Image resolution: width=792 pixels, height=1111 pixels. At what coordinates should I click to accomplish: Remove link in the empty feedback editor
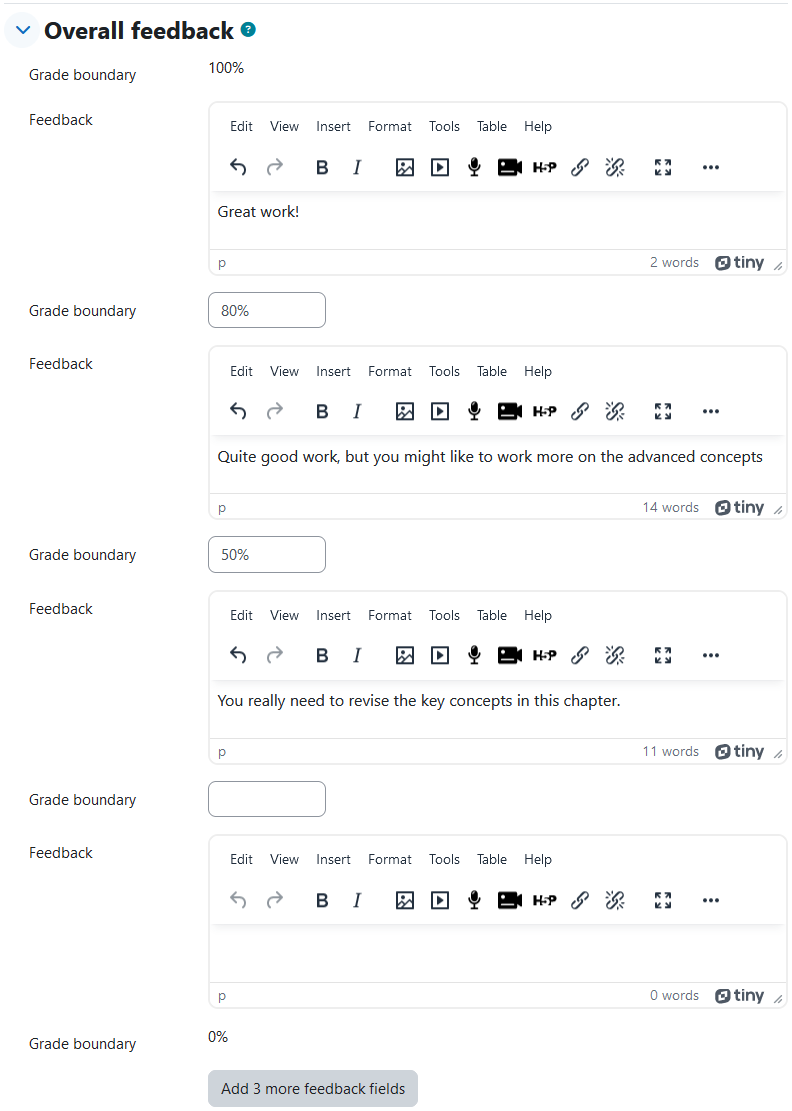(x=615, y=900)
